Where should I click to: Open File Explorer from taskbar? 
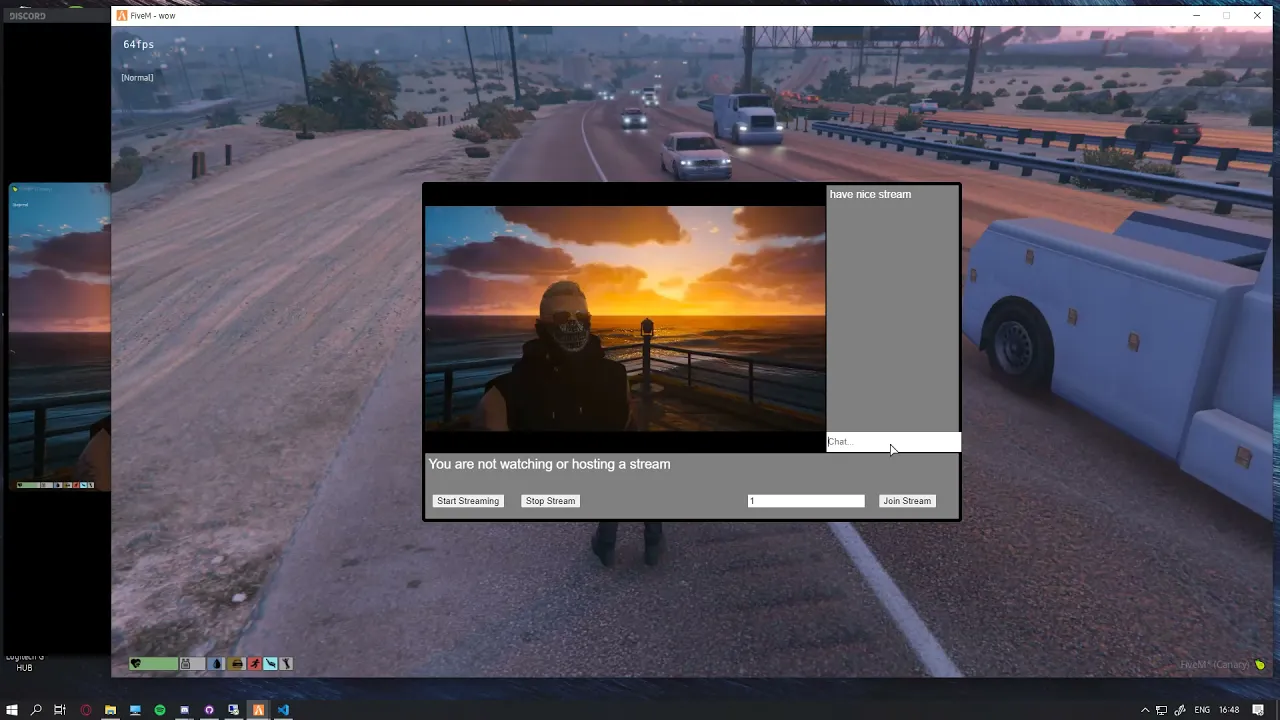[110, 710]
